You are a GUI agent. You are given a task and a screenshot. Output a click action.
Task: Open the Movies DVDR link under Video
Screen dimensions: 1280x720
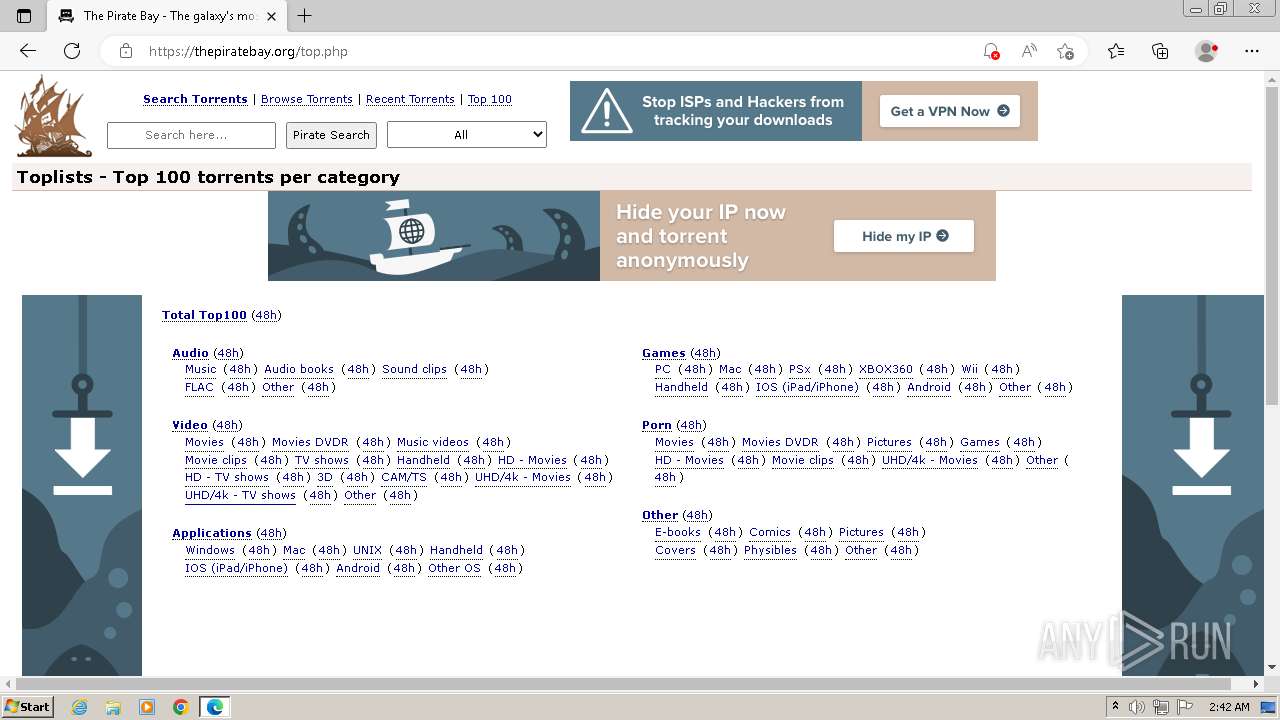point(310,442)
